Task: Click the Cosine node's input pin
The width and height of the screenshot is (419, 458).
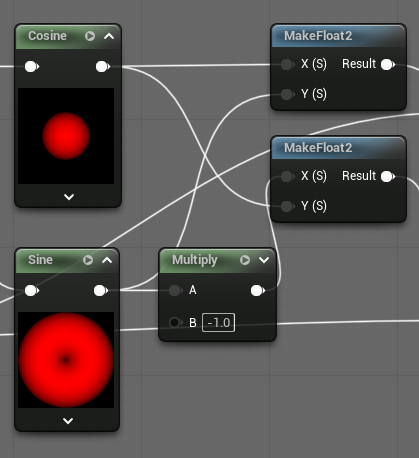Action: click(x=32, y=67)
